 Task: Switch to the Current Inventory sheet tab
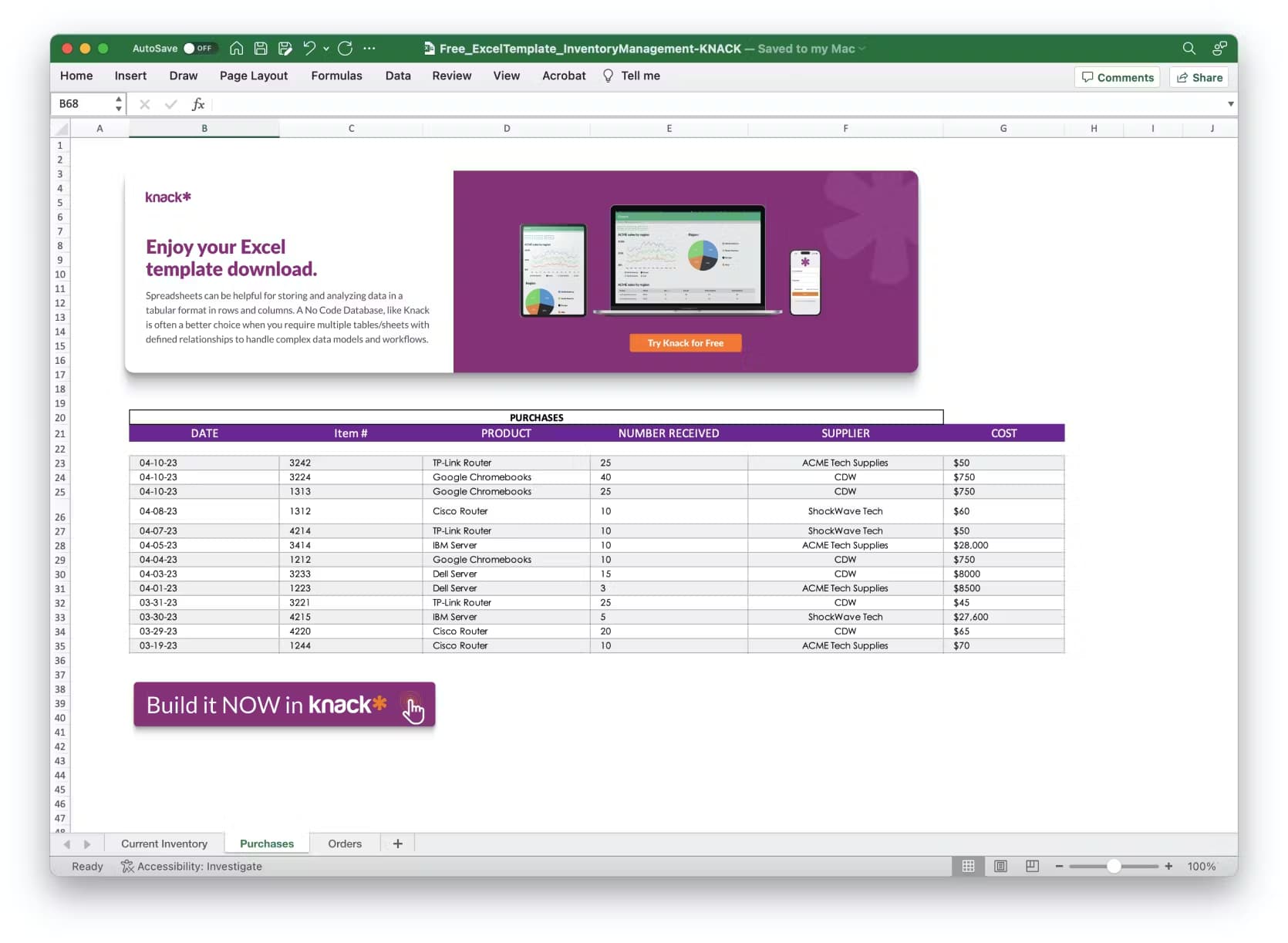(x=164, y=844)
